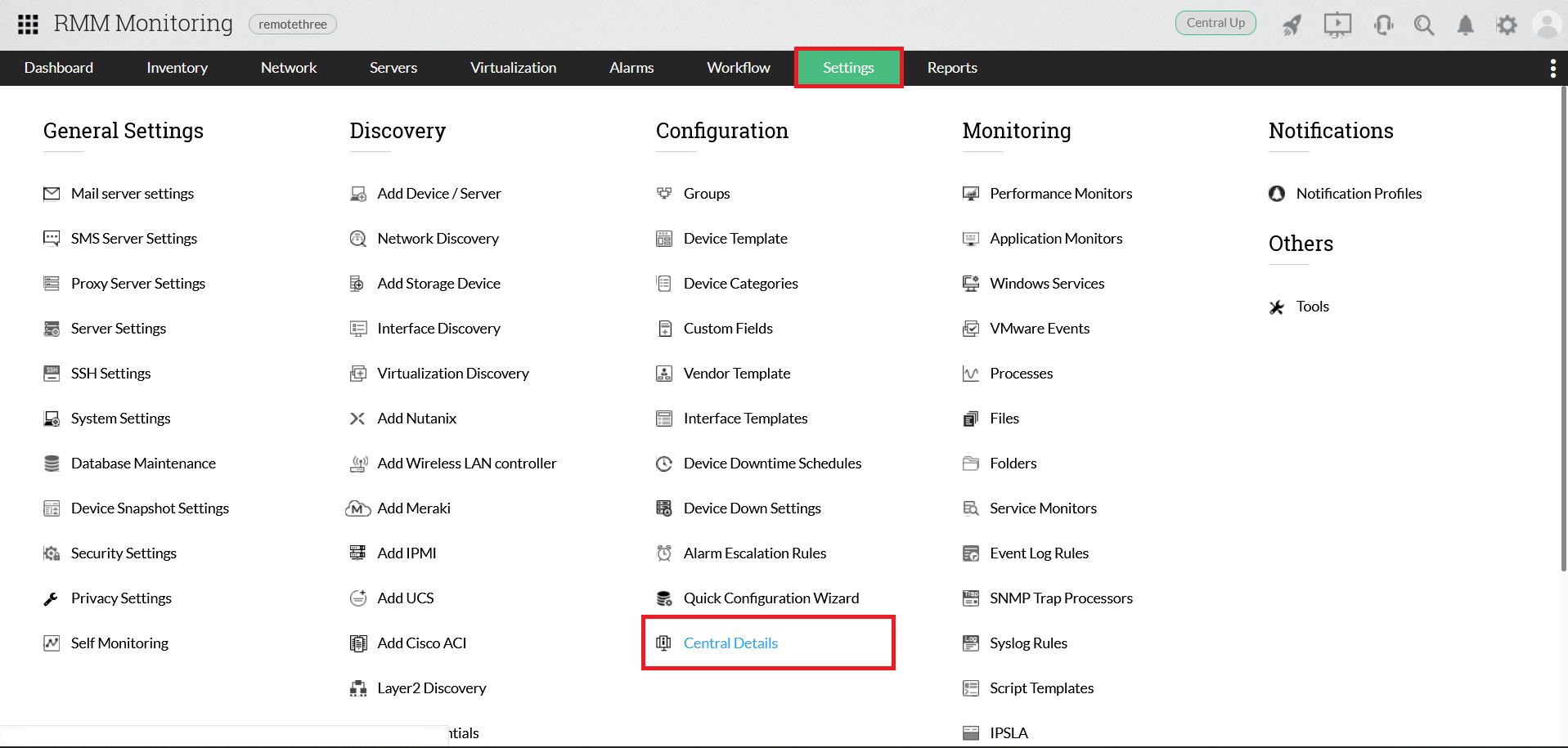Click the search magnifier icon
This screenshot has width=1568, height=748.
(x=1424, y=25)
